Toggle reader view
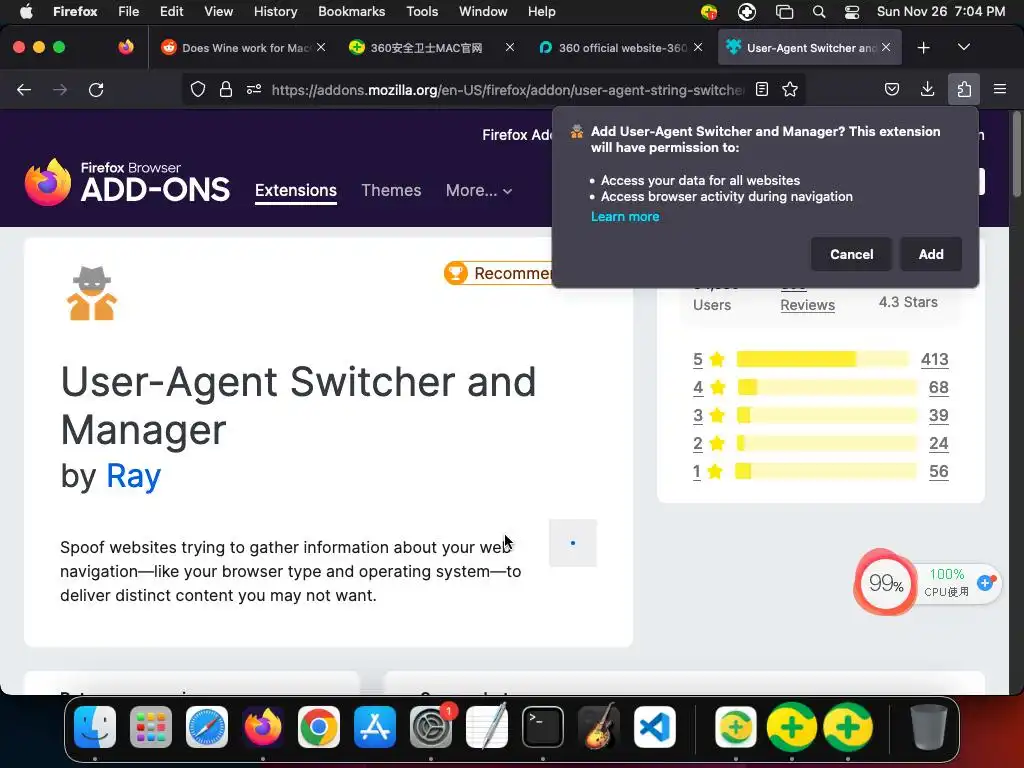1024x768 pixels. click(761, 89)
